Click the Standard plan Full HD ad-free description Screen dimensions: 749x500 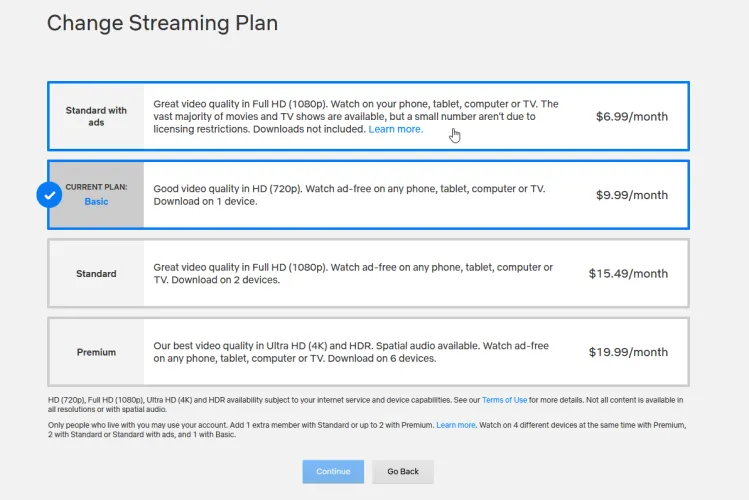(x=352, y=274)
